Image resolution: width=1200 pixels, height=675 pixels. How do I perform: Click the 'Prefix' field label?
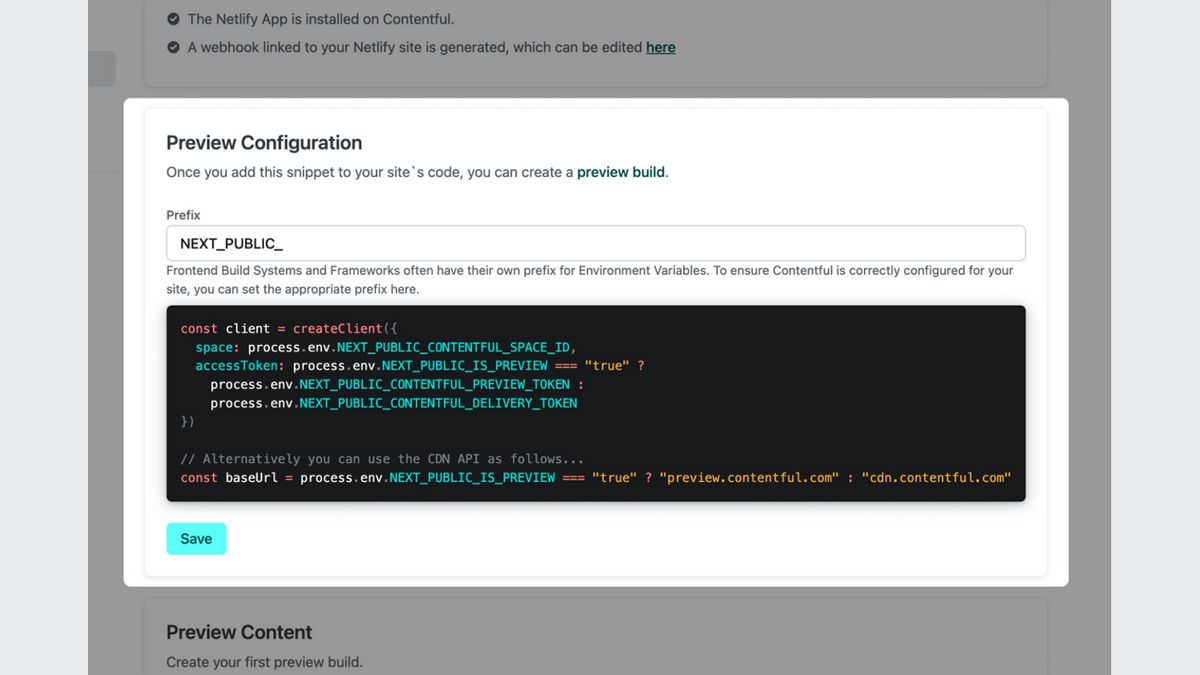tap(183, 215)
